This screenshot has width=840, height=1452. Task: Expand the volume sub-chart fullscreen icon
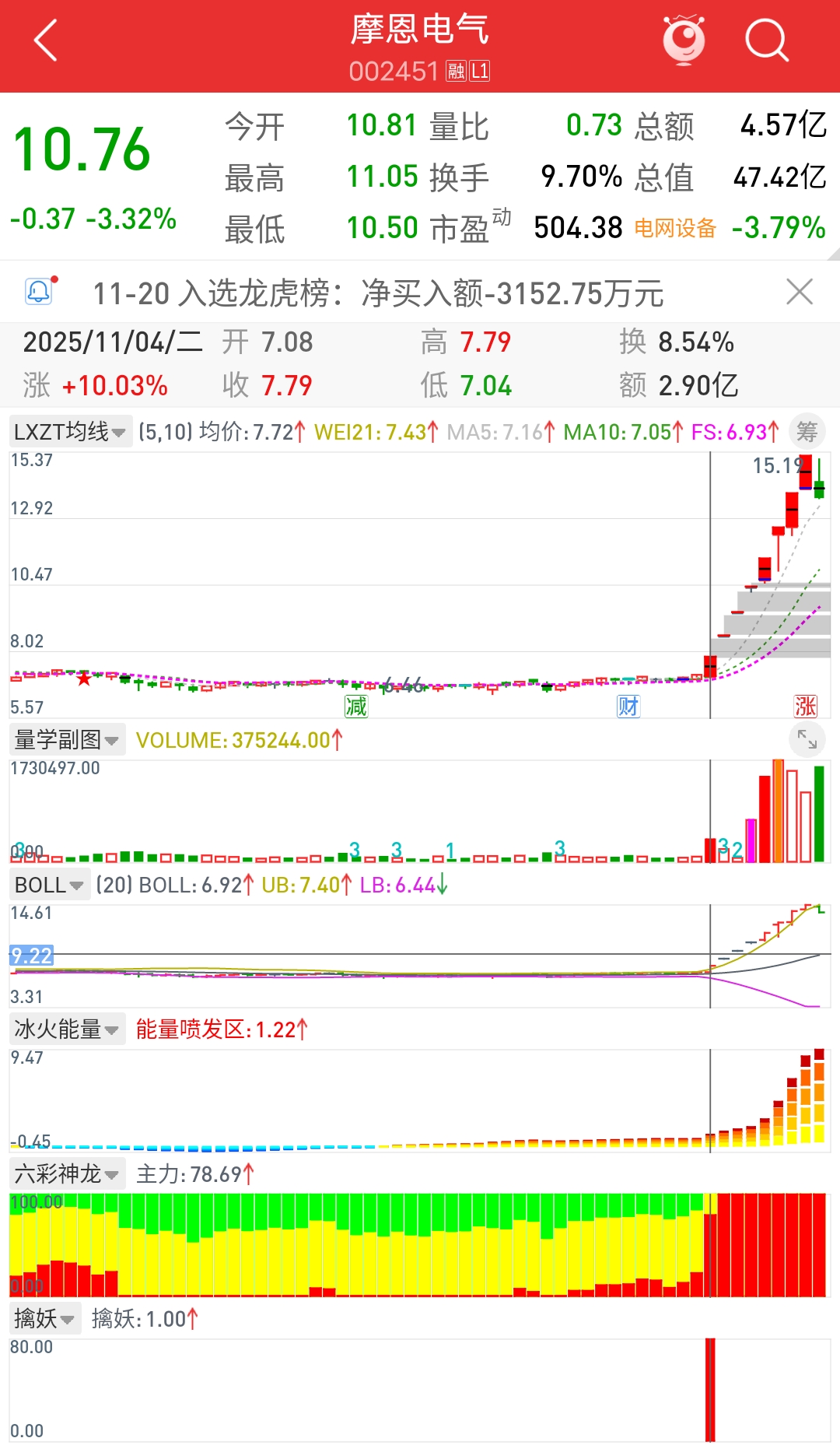click(x=807, y=739)
